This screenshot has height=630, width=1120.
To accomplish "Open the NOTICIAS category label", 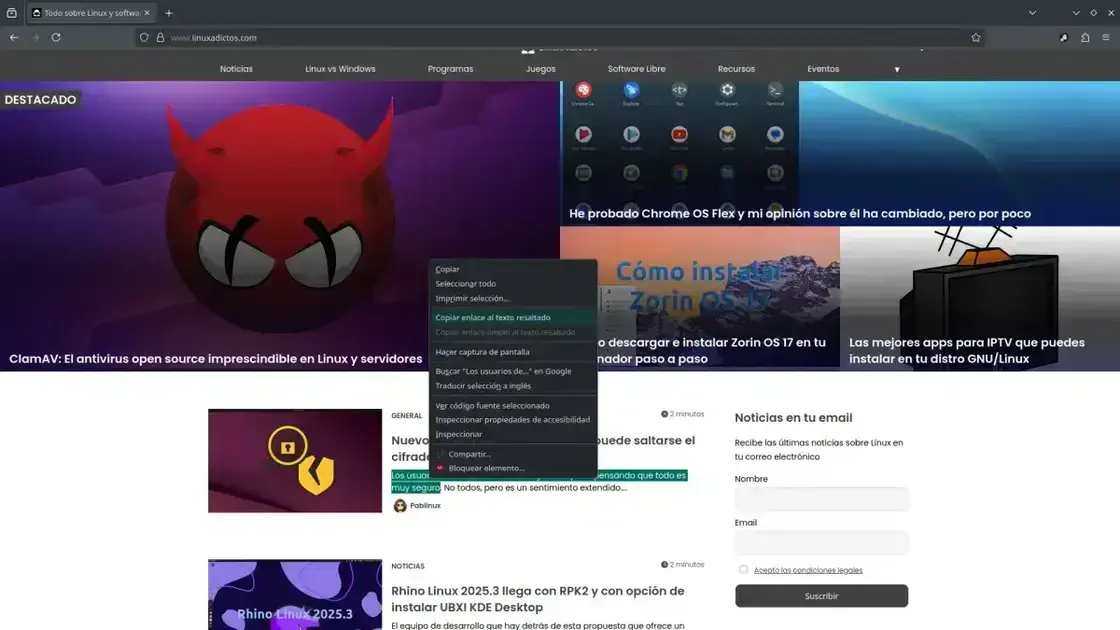I will (x=408, y=566).
